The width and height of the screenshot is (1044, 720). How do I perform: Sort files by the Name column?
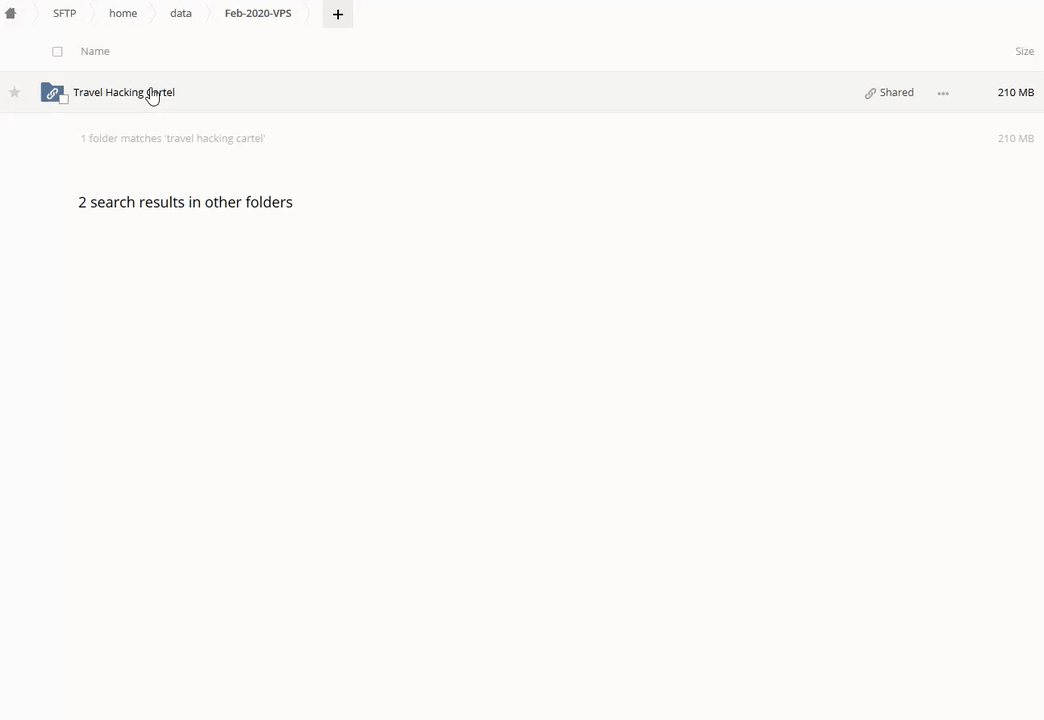point(95,51)
